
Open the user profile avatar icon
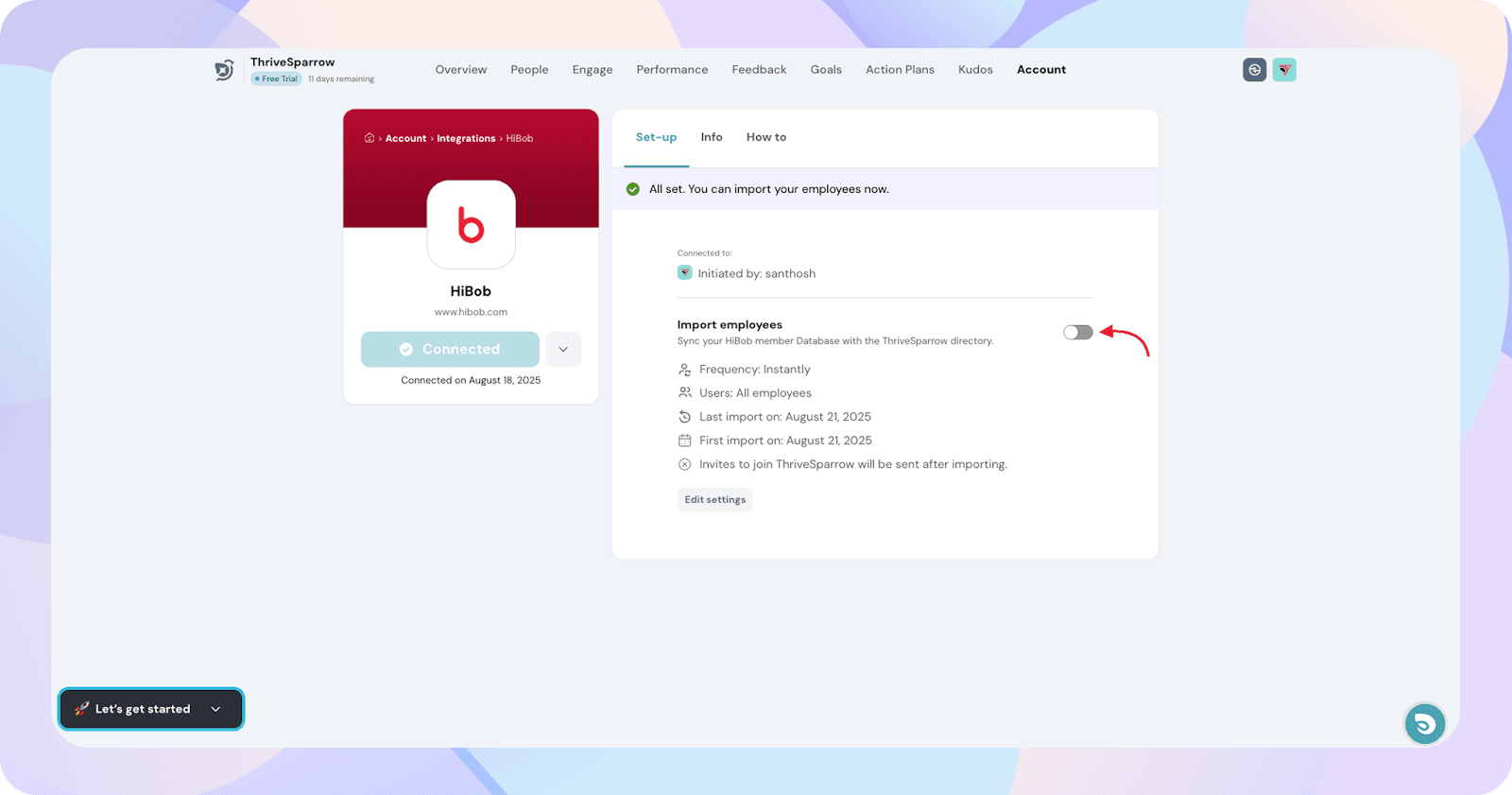pos(1284,70)
